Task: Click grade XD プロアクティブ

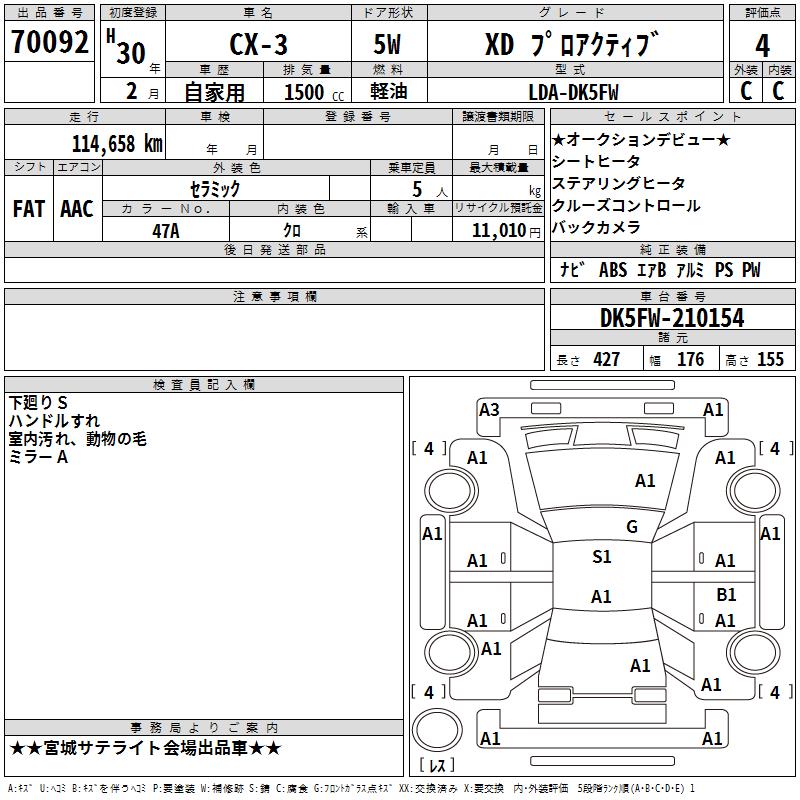Action: (571, 44)
